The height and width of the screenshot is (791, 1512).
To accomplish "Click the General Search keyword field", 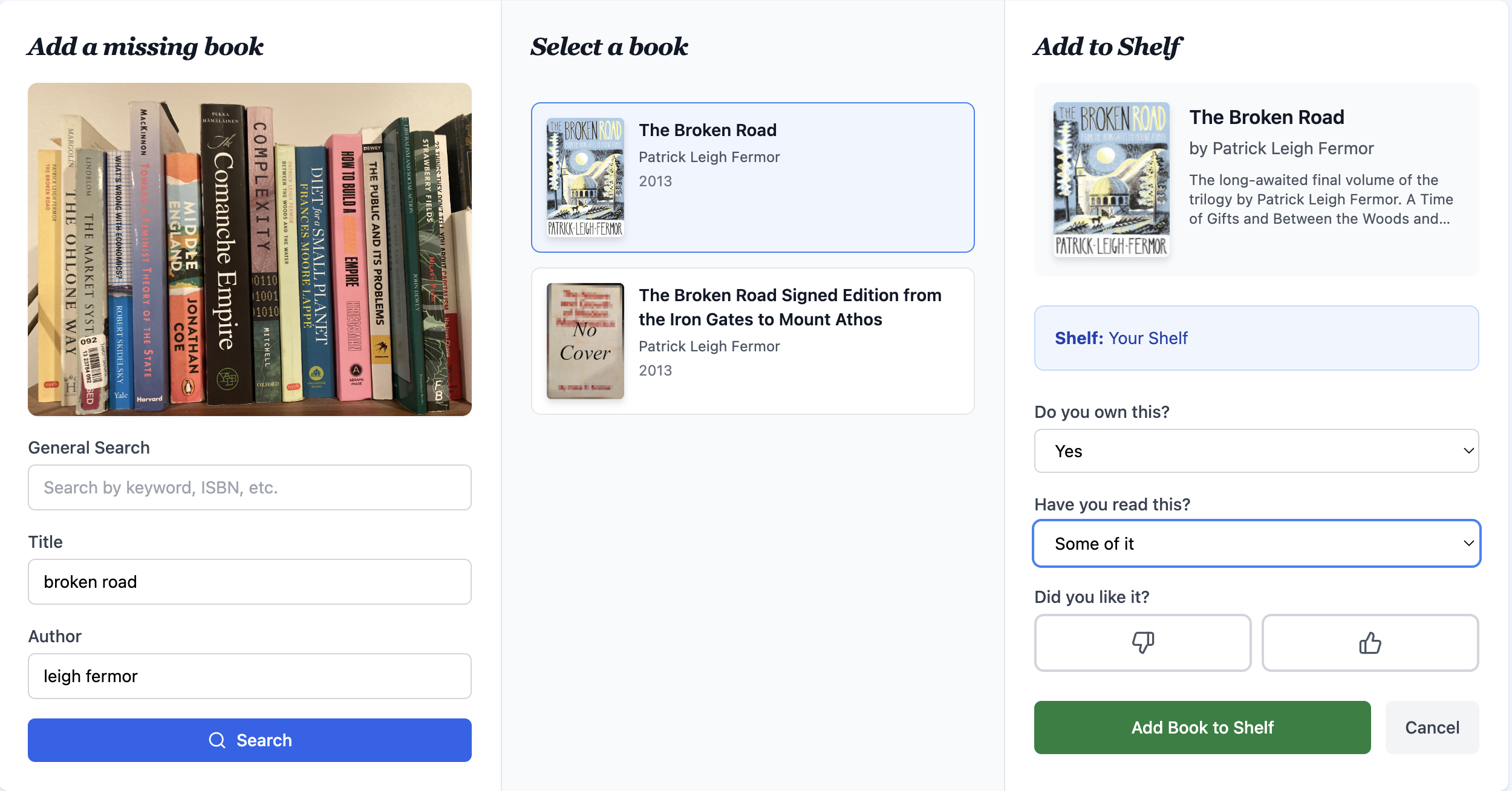I will [249, 487].
